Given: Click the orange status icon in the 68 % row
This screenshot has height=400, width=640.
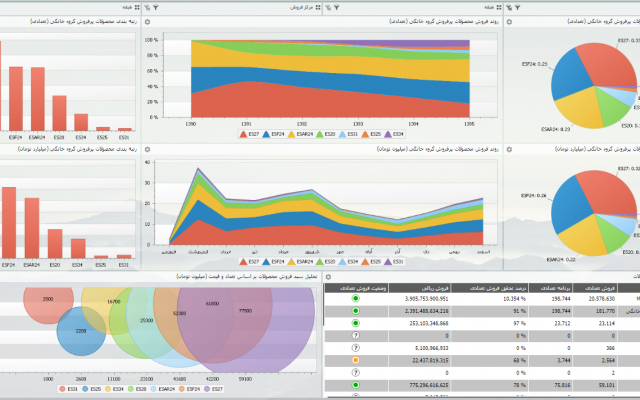Looking at the screenshot, I should (356, 360).
